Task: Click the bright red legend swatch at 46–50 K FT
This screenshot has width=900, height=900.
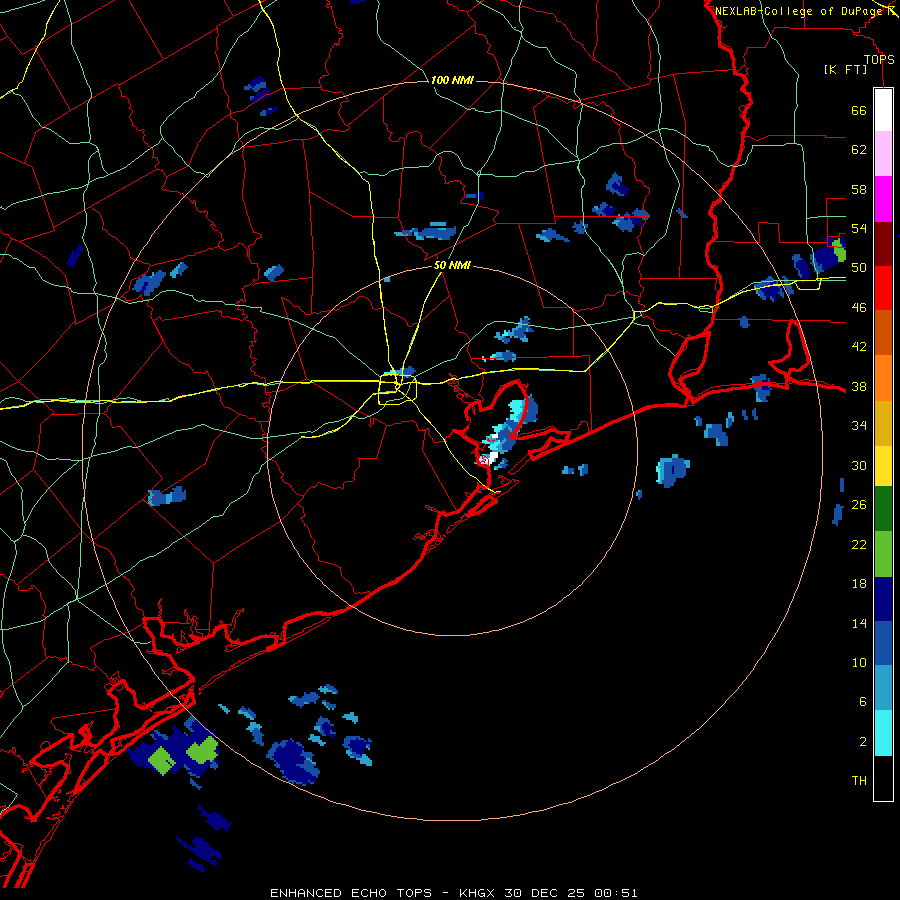Action: pyautogui.click(x=883, y=288)
